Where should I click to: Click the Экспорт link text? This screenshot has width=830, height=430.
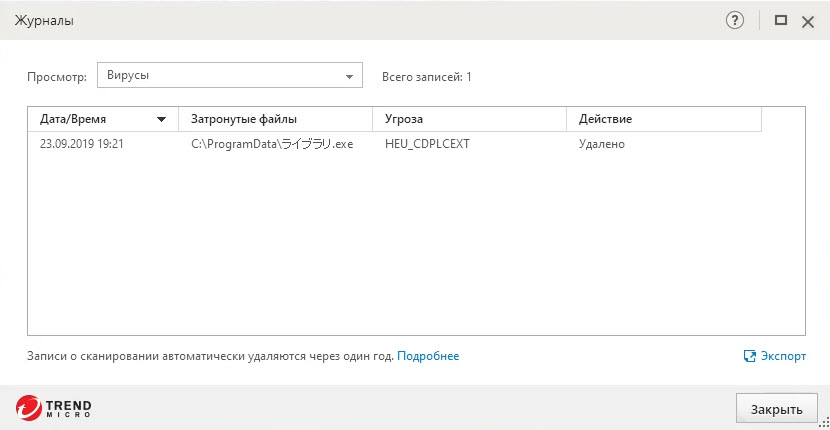(782, 356)
